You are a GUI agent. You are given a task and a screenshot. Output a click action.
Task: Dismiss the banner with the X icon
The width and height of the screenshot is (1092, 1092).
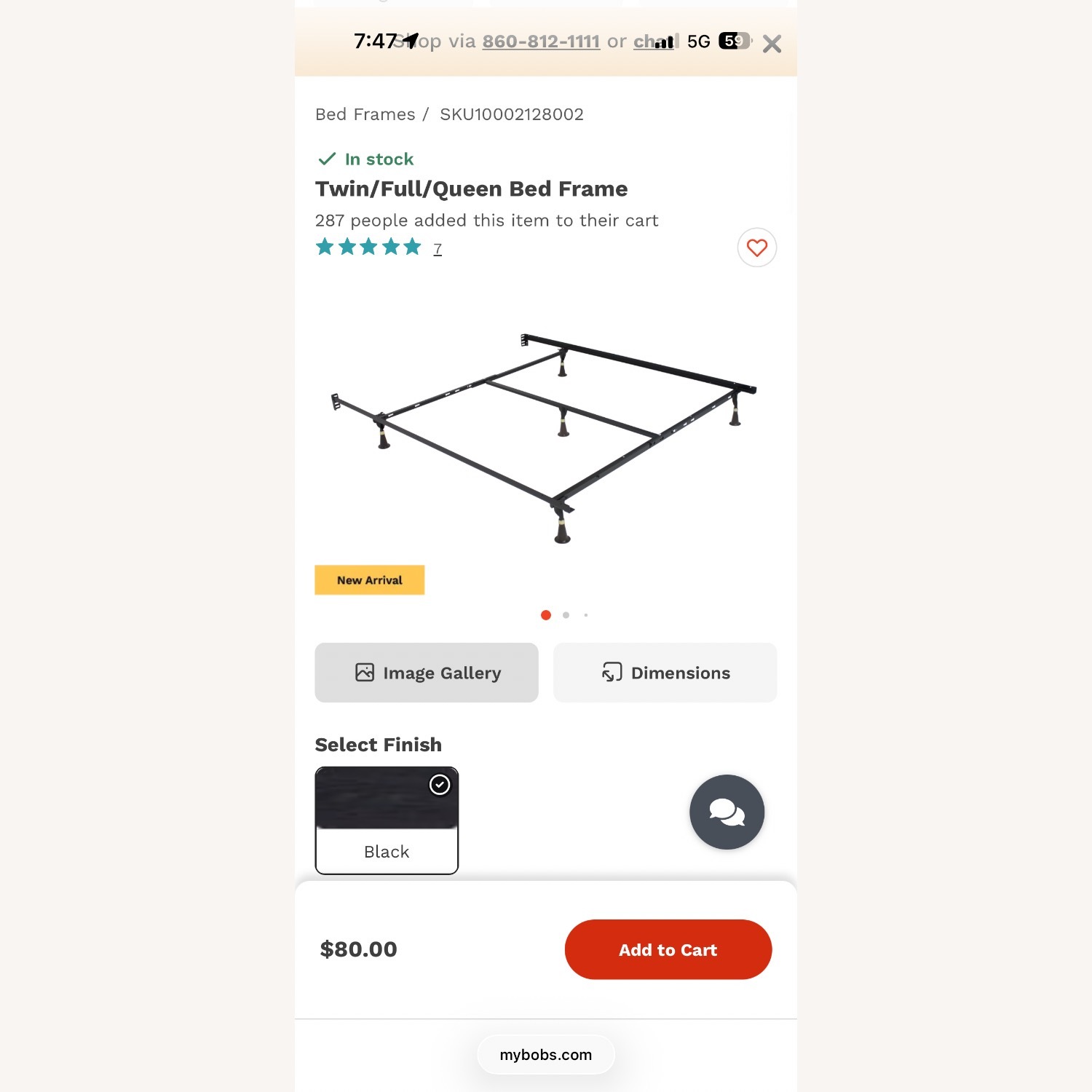(x=772, y=44)
